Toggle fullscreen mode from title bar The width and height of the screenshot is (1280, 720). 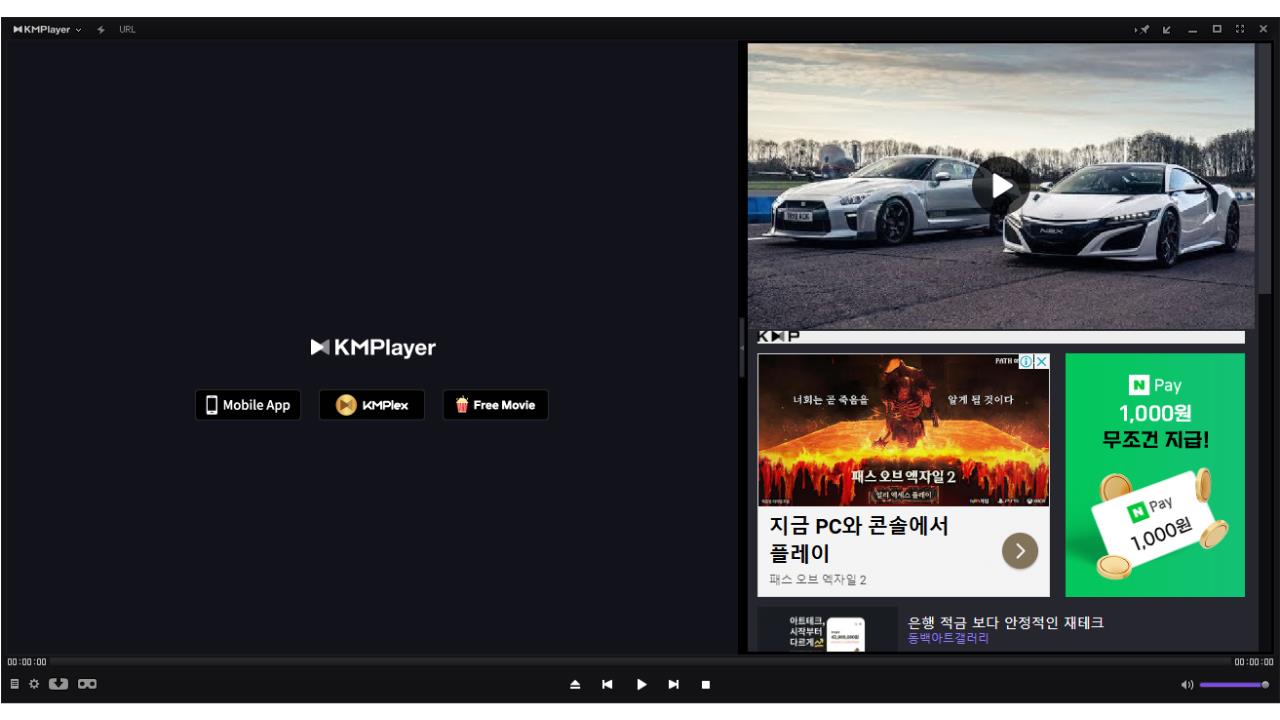(1241, 29)
